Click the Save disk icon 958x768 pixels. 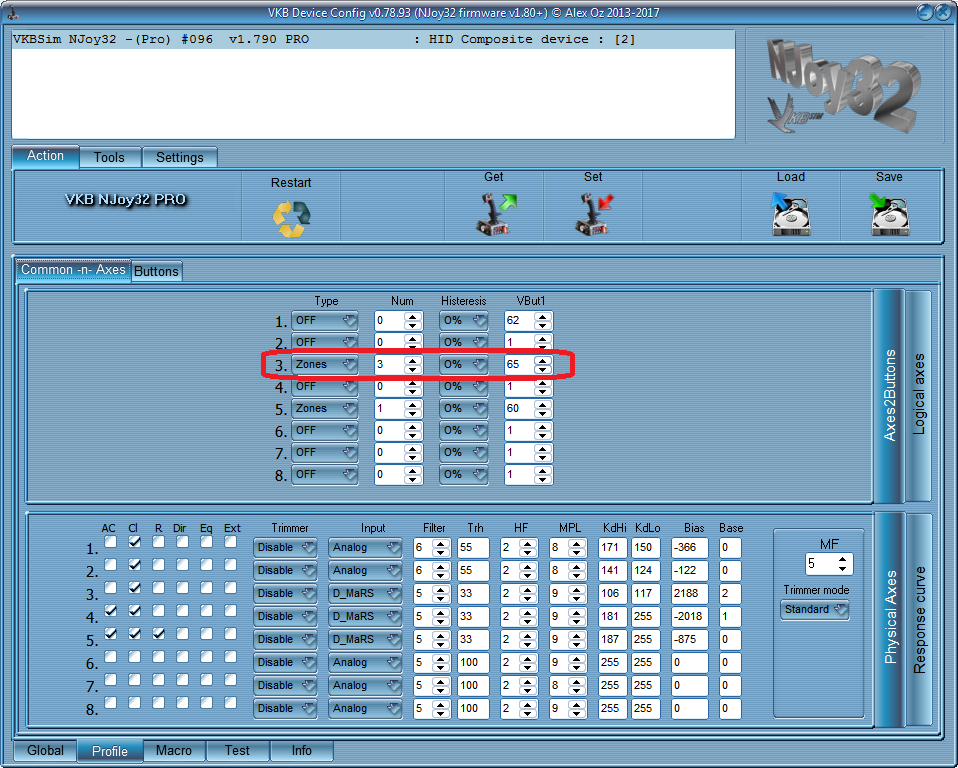click(x=889, y=213)
